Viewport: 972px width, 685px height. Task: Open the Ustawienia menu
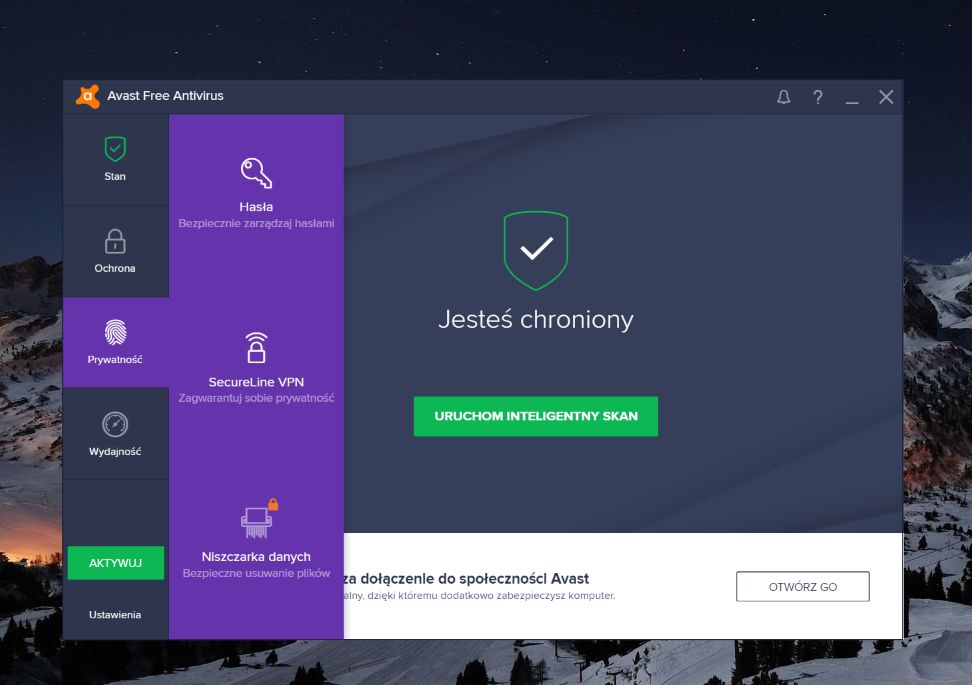click(114, 614)
